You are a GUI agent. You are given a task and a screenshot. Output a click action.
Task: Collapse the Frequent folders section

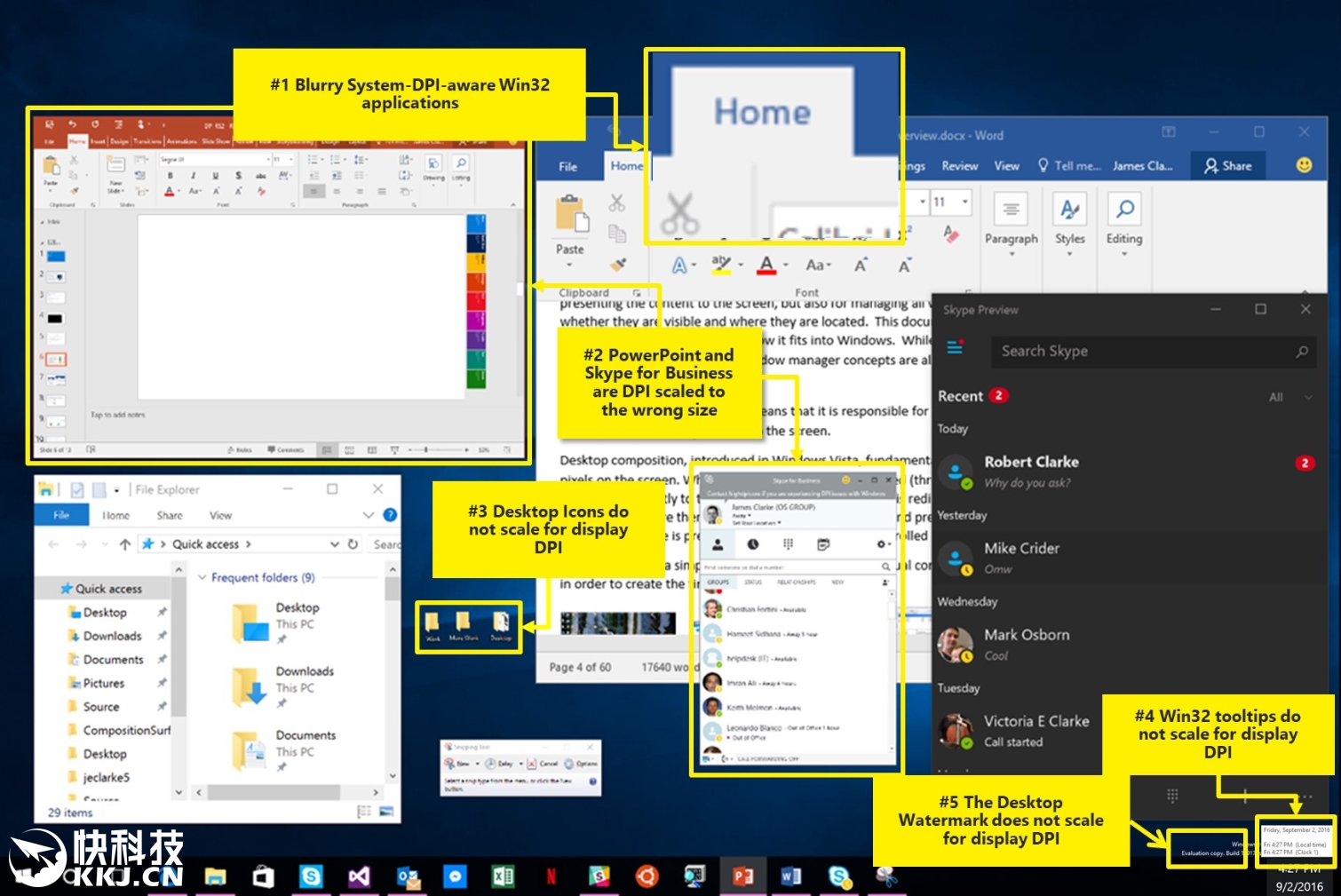point(202,577)
